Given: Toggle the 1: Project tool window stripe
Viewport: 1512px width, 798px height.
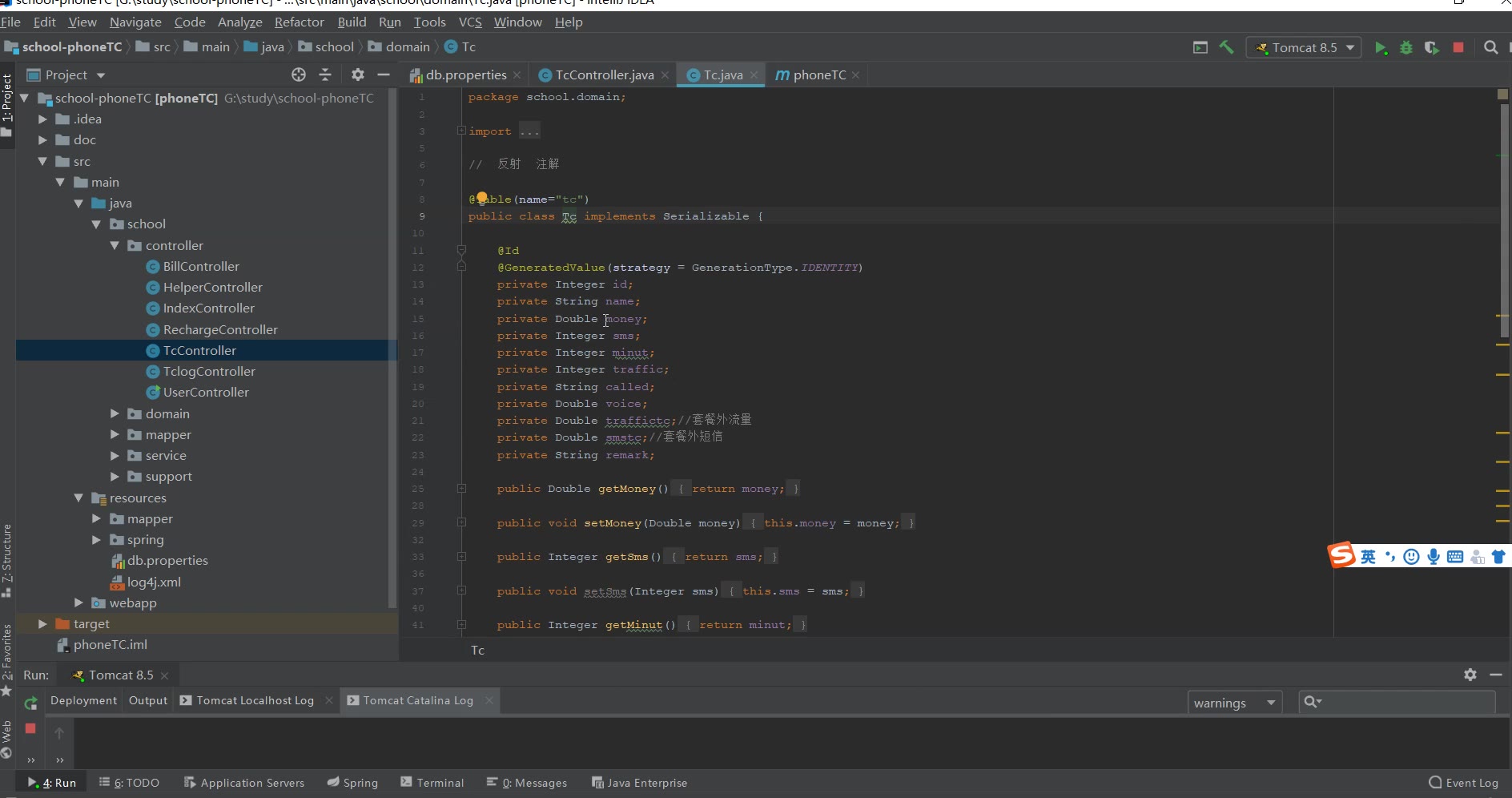Looking at the screenshot, I should (x=7, y=98).
